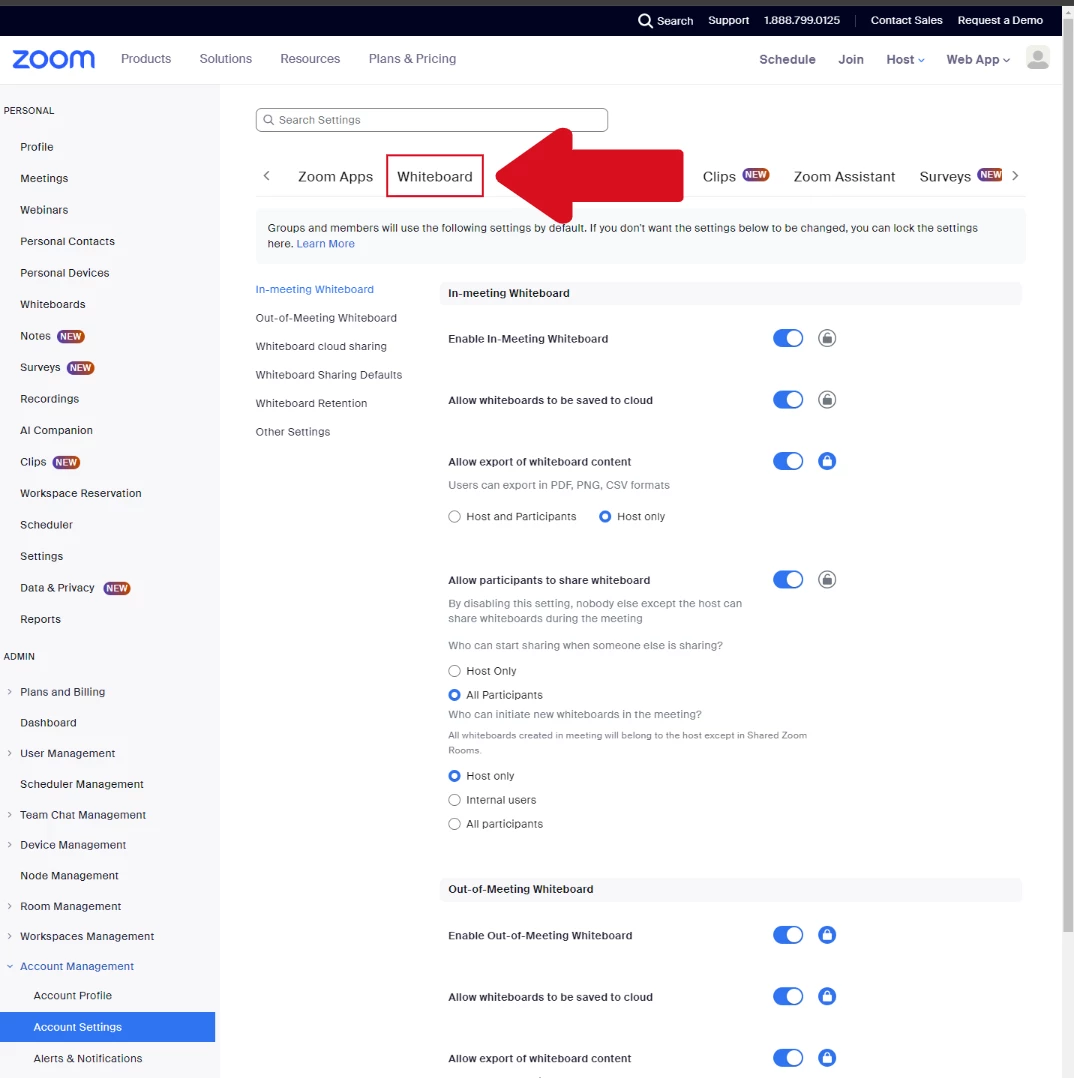Click the page vertical scrollbar
The image size is (1074, 1078).
pos(1068,474)
